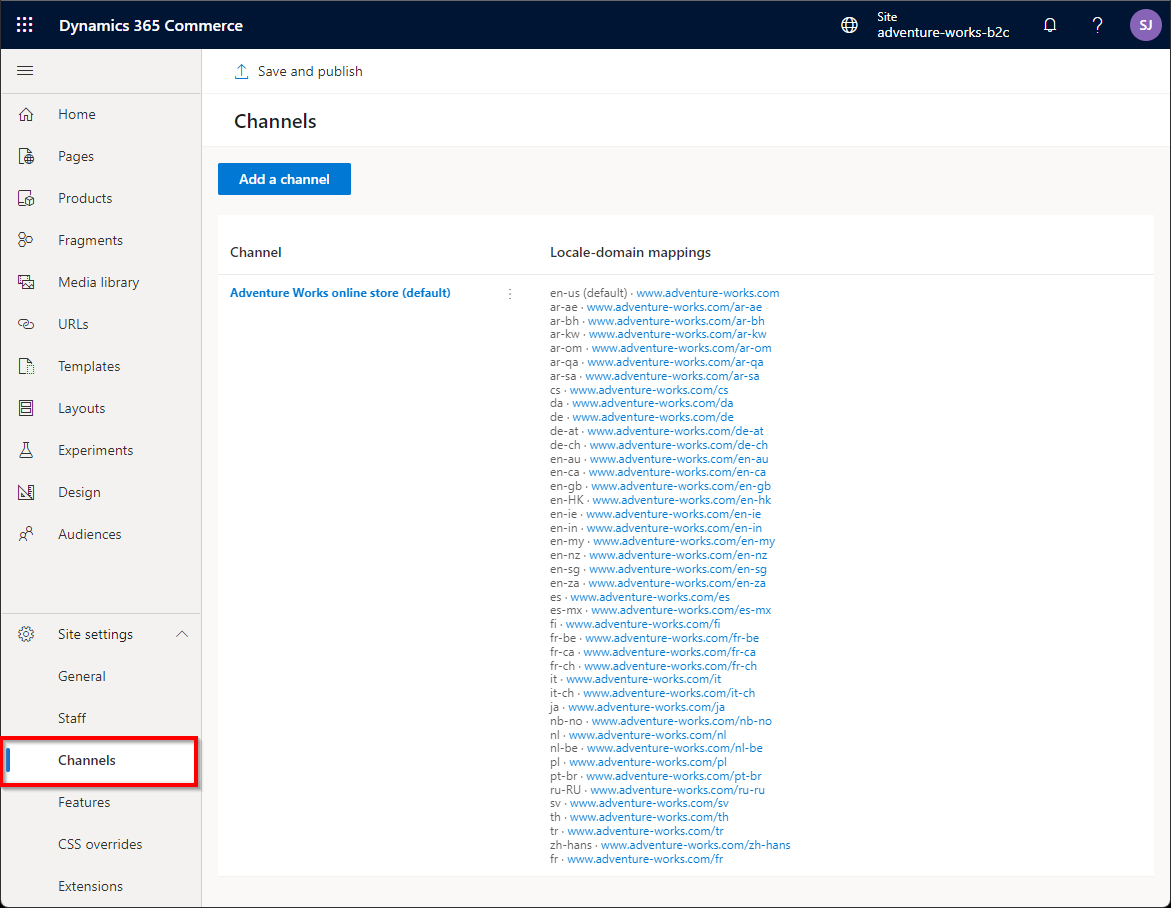1171x908 pixels.
Task: Open the SJ user profile avatar
Action: (x=1145, y=25)
